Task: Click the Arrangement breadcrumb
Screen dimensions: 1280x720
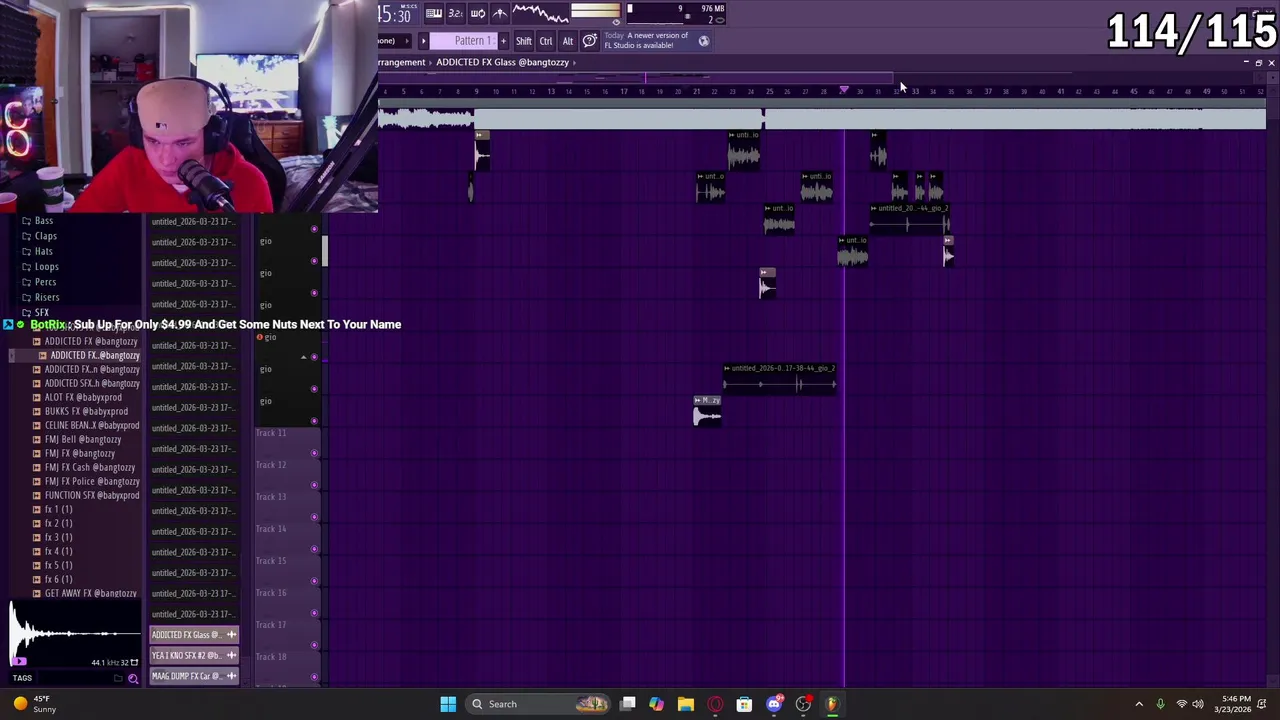Action: tap(402, 62)
